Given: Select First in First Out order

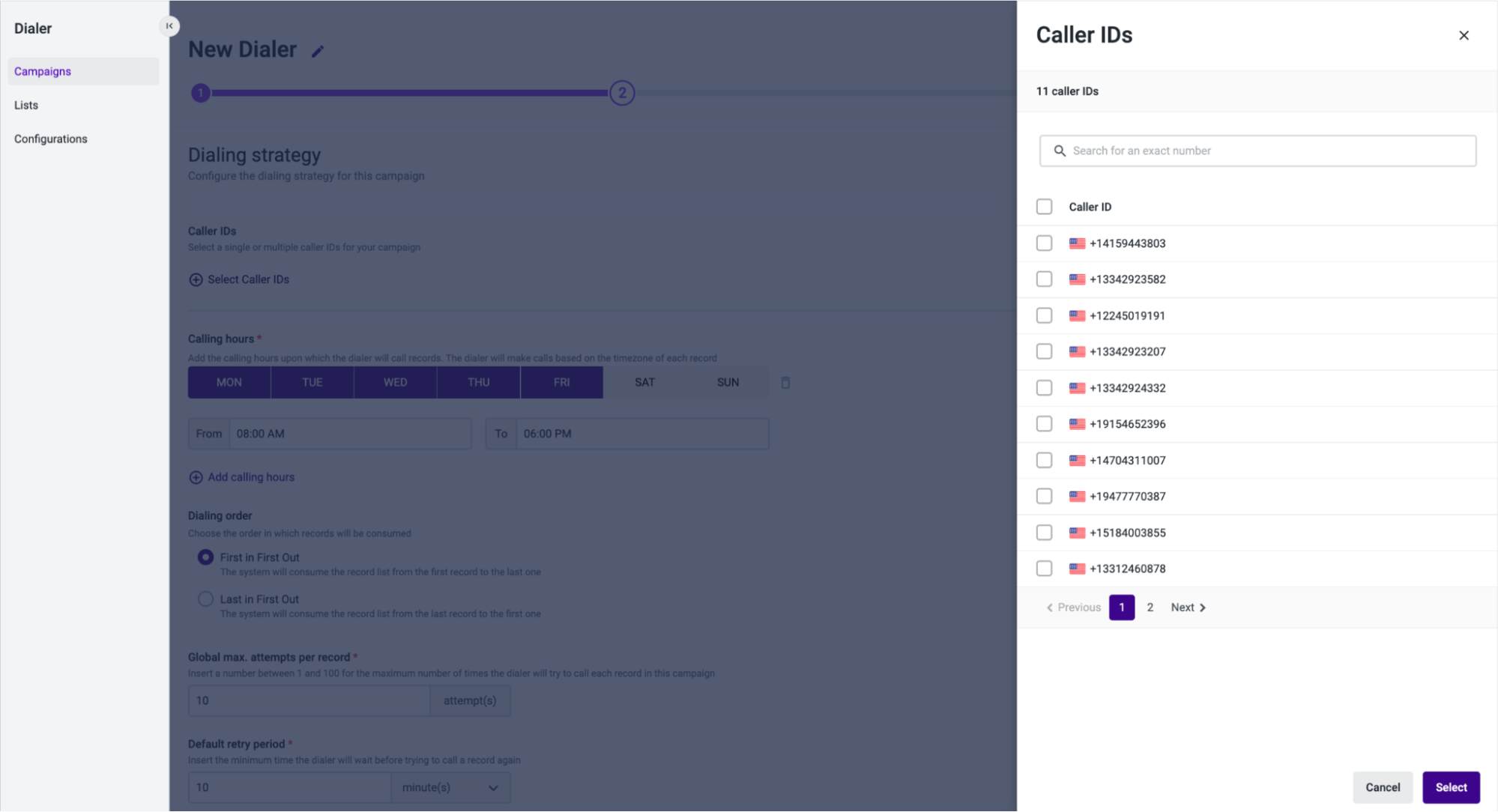Looking at the screenshot, I should tap(205, 557).
